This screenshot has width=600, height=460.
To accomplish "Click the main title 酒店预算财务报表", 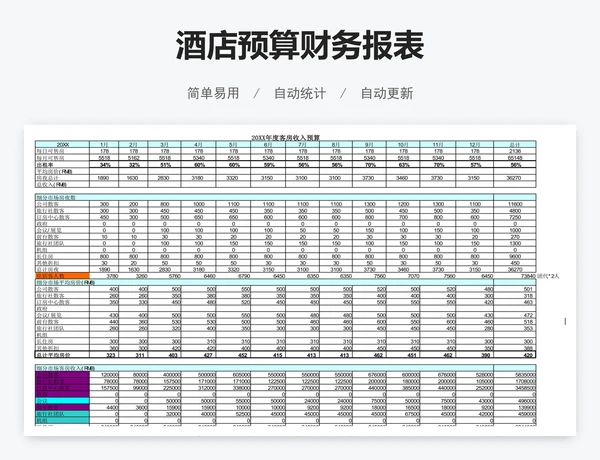I will pos(300,46).
